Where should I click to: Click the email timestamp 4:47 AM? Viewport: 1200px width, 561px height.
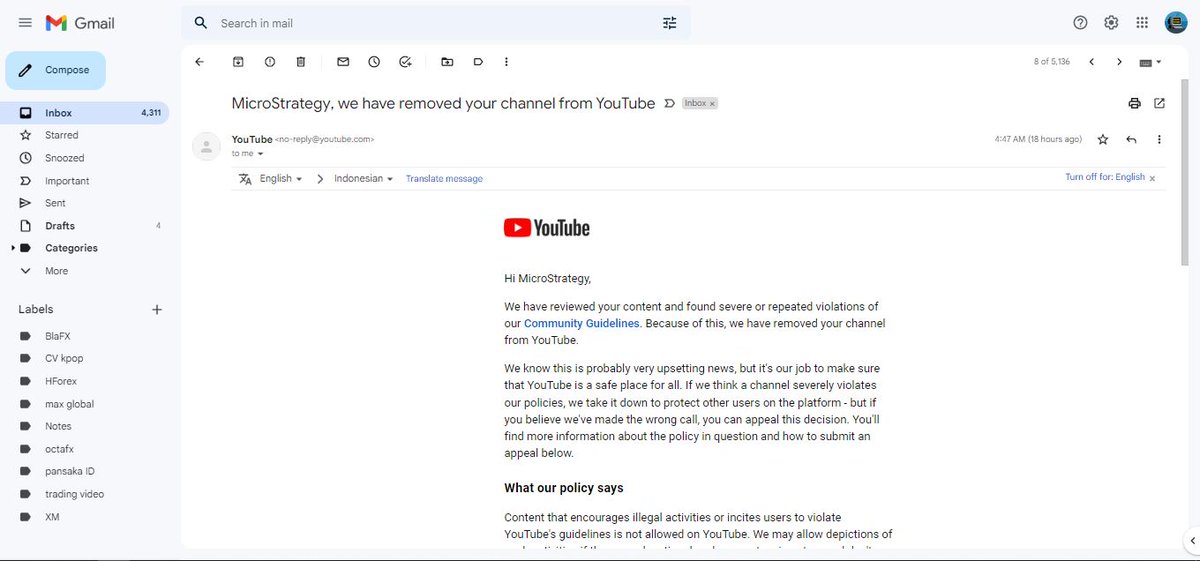coord(1037,139)
